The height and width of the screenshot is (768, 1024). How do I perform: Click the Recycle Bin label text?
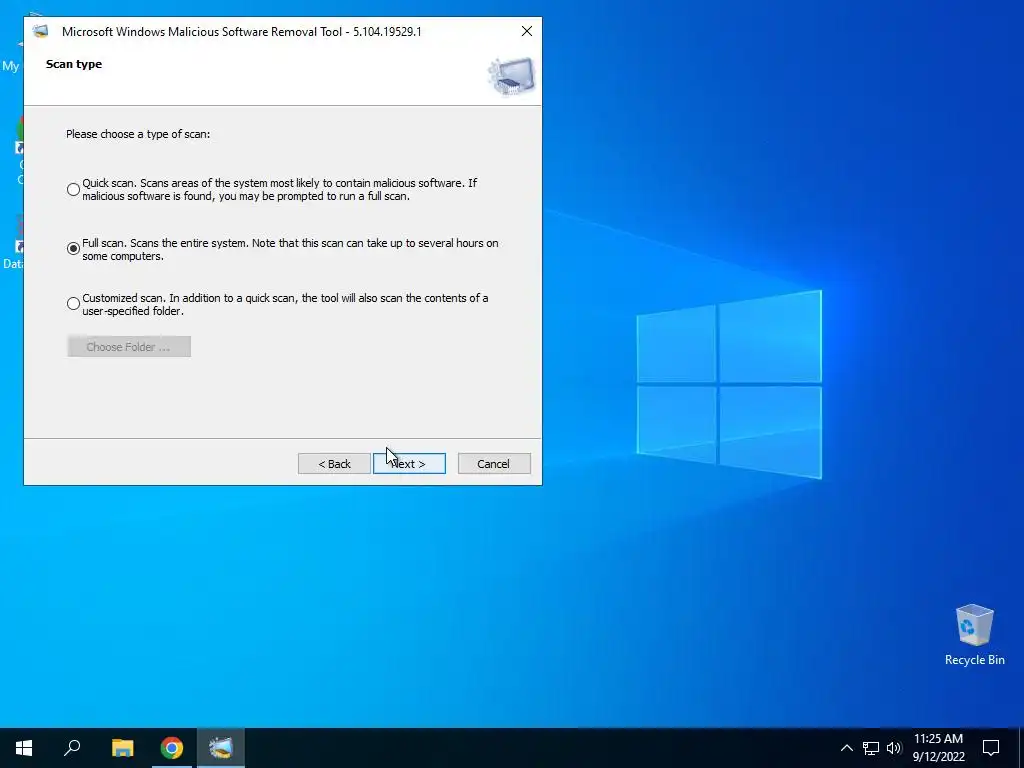tap(974, 660)
